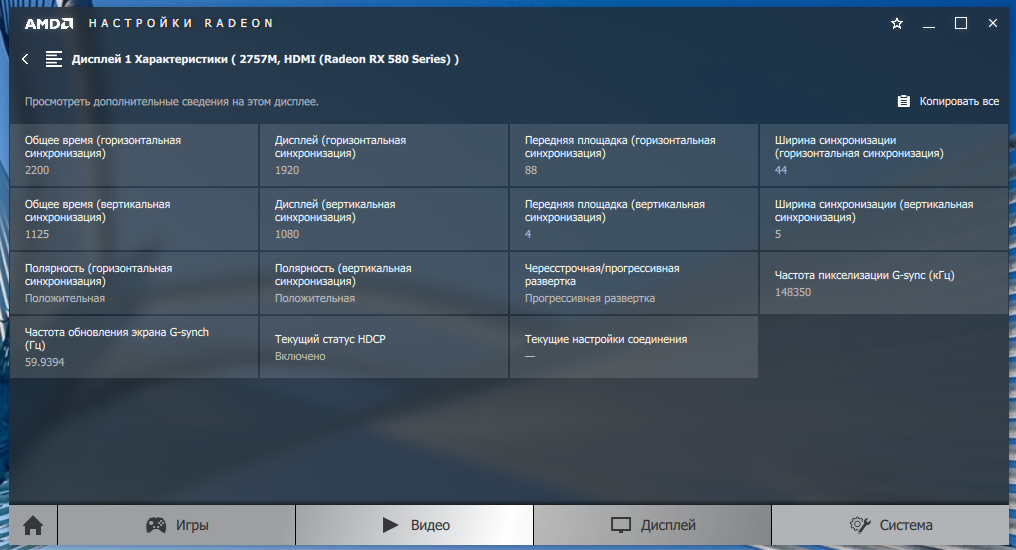Click value 2200
This screenshot has width=1016, height=550.
(x=37, y=170)
